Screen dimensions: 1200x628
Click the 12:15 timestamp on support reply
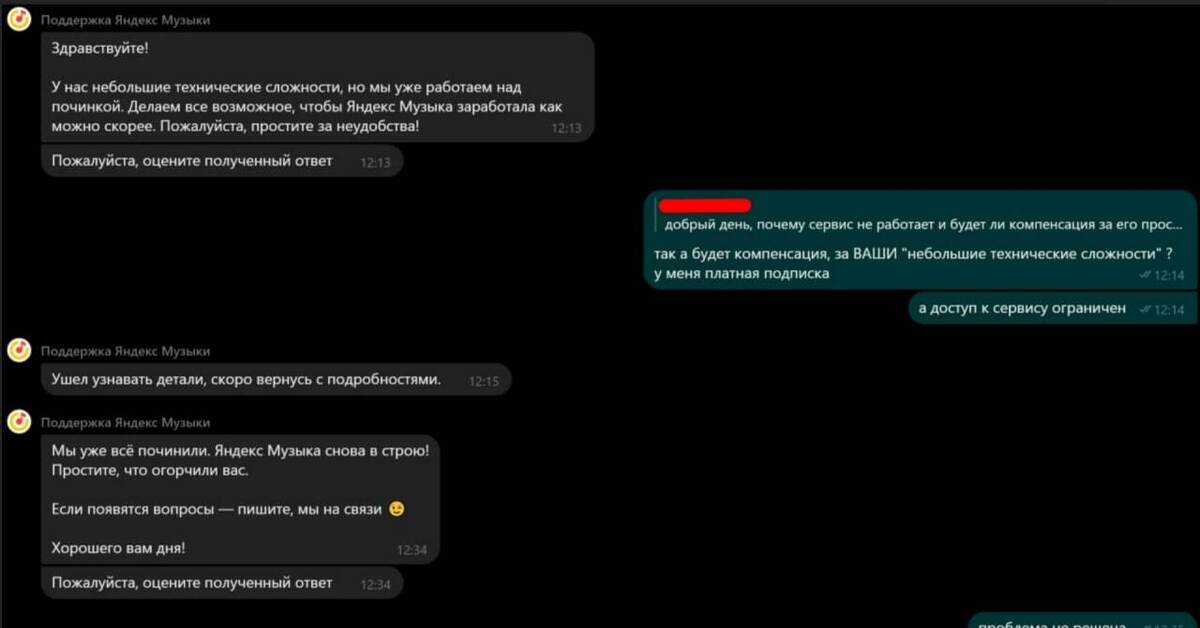[484, 381]
